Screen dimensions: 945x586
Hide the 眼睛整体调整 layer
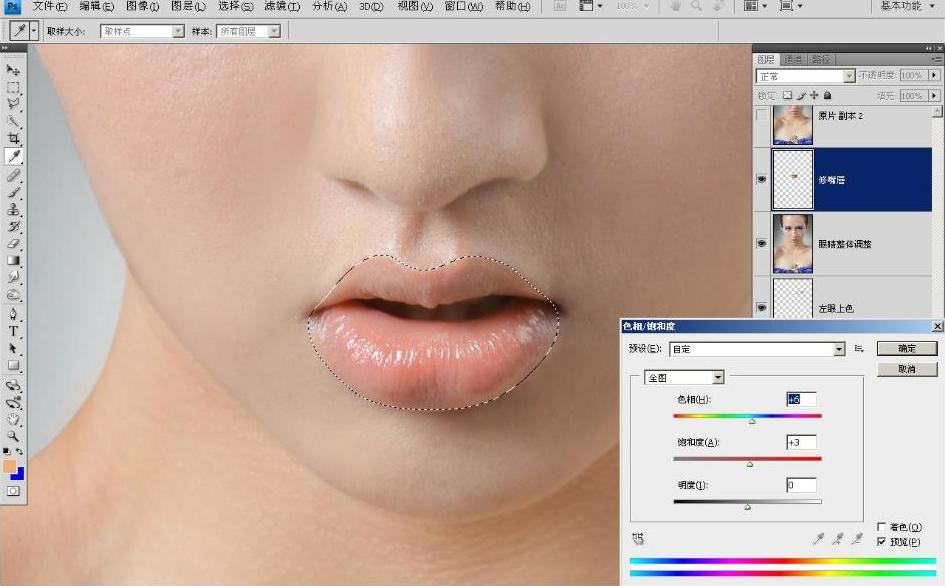762,244
